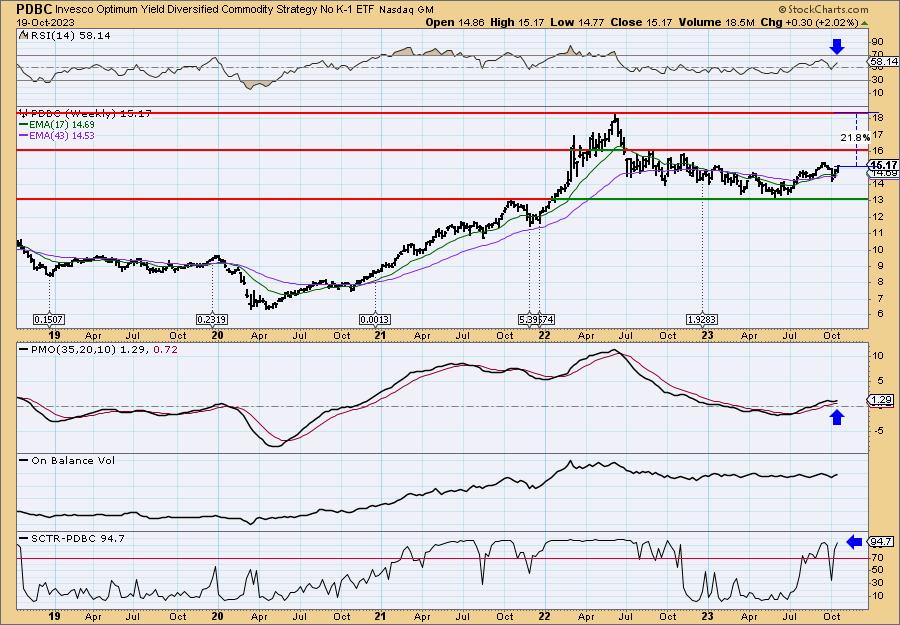Click the 18 price axis label
The image size is (900, 625).
click(878, 118)
